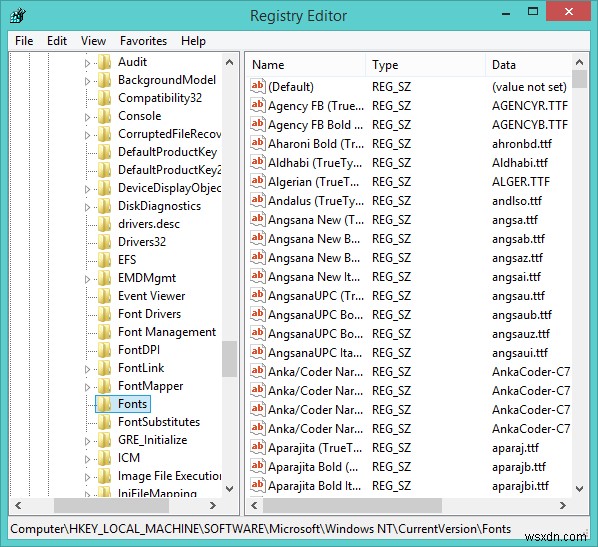Viewport: 598px width, 547px height.
Task: Open the File menu
Action: tap(24, 41)
